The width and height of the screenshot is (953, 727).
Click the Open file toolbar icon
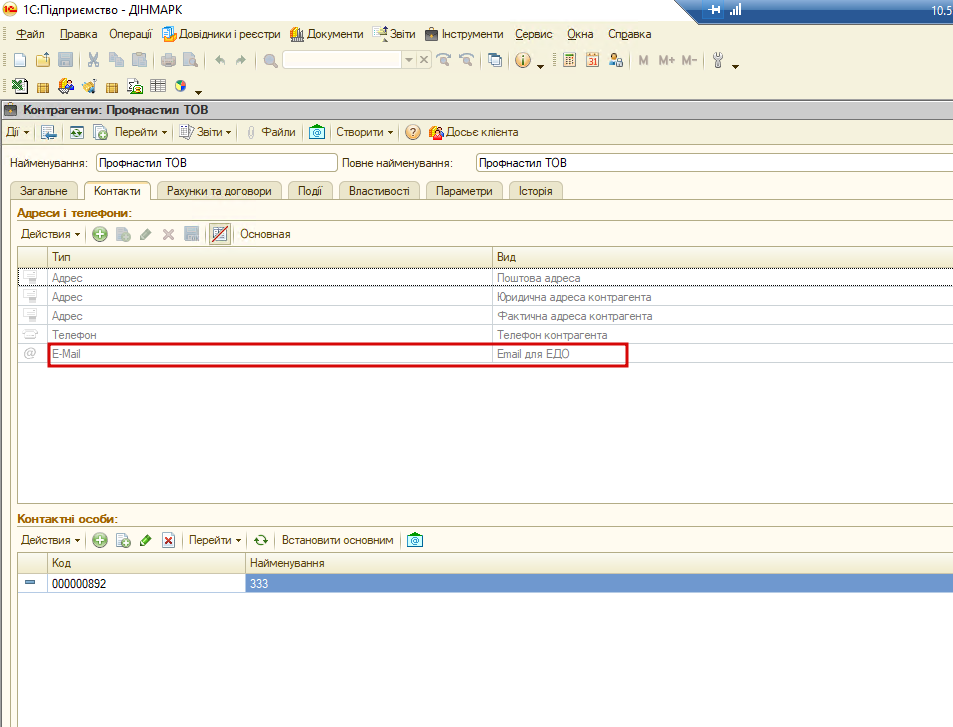(x=43, y=60)
